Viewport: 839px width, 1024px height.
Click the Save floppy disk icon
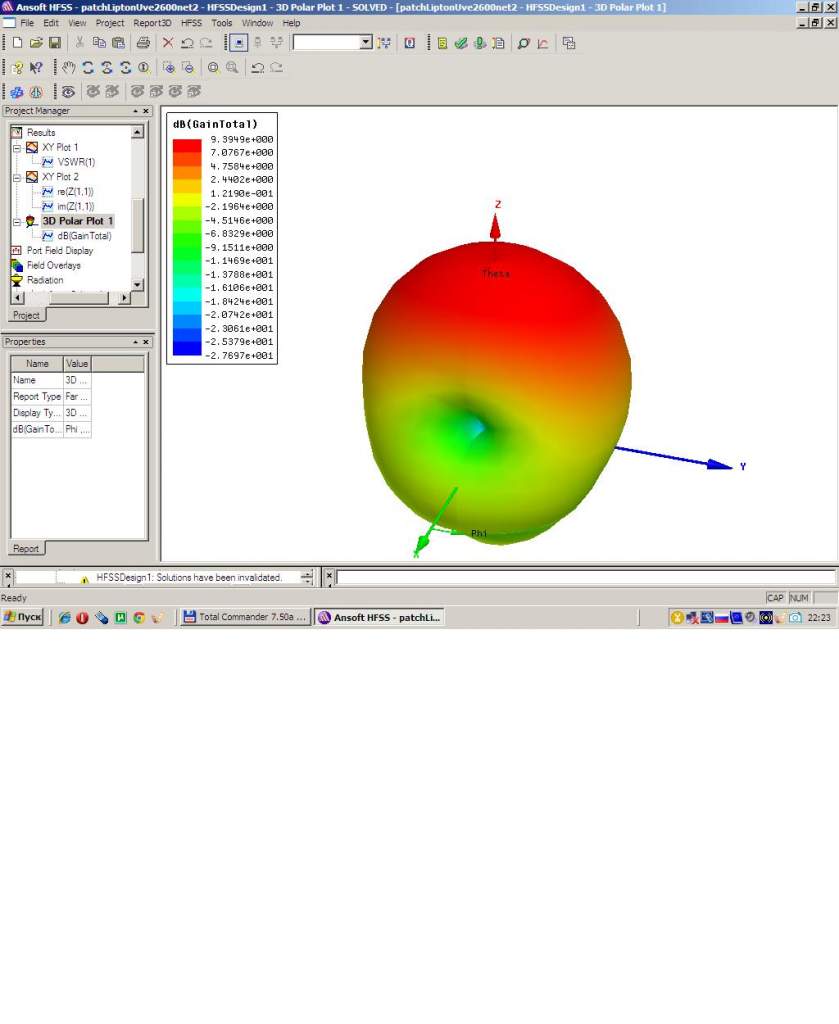click(55, 43)
